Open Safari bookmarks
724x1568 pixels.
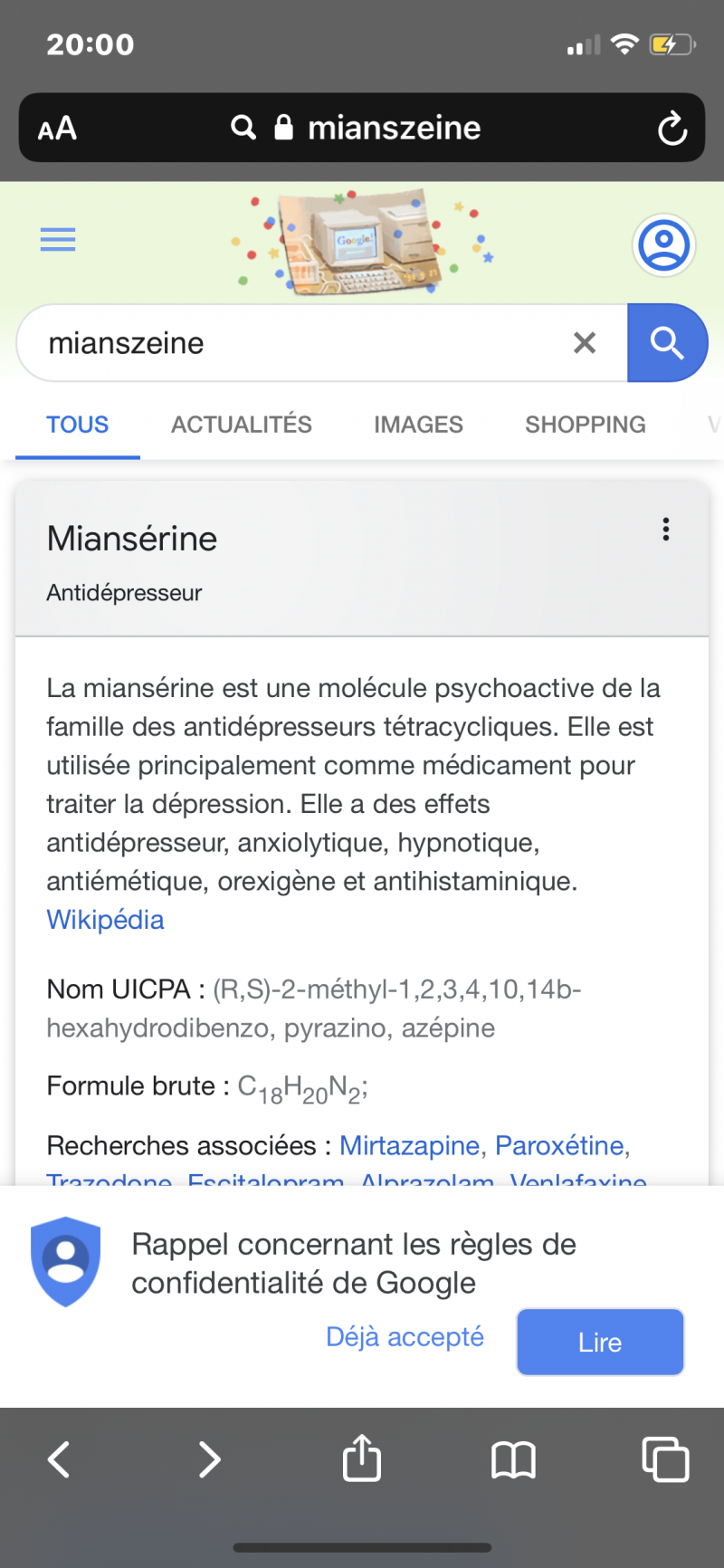[x=513, y=1459]
